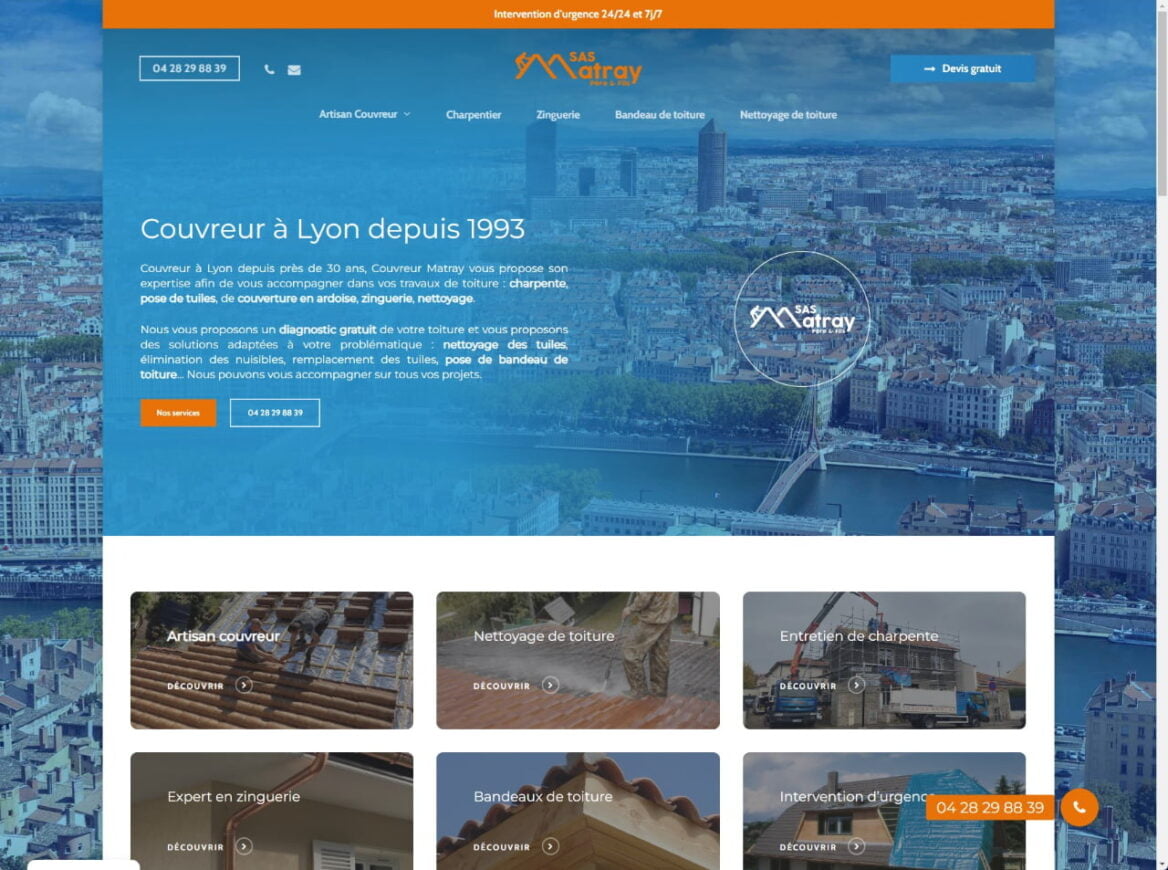Click circled arrow on Nettoyage de toiture card
Image resolution: width=1168 pixels, height=870 pixels.
pyautogui.click(x=548, y=686)
